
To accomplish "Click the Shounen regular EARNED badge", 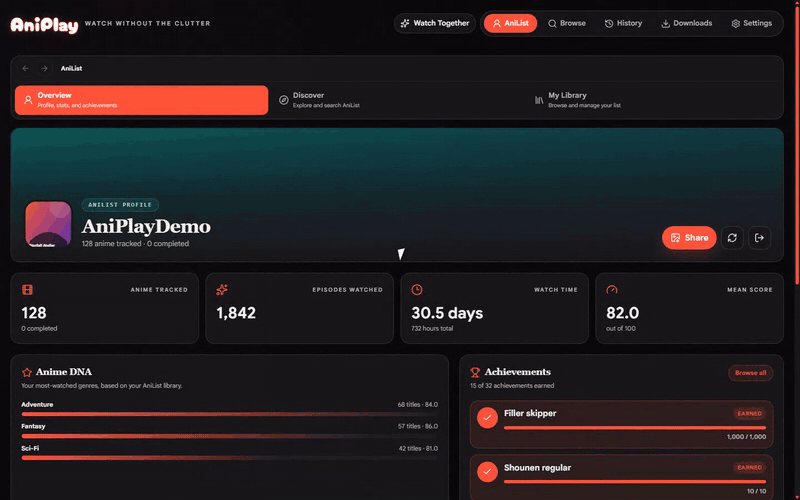I will point(749,467).
